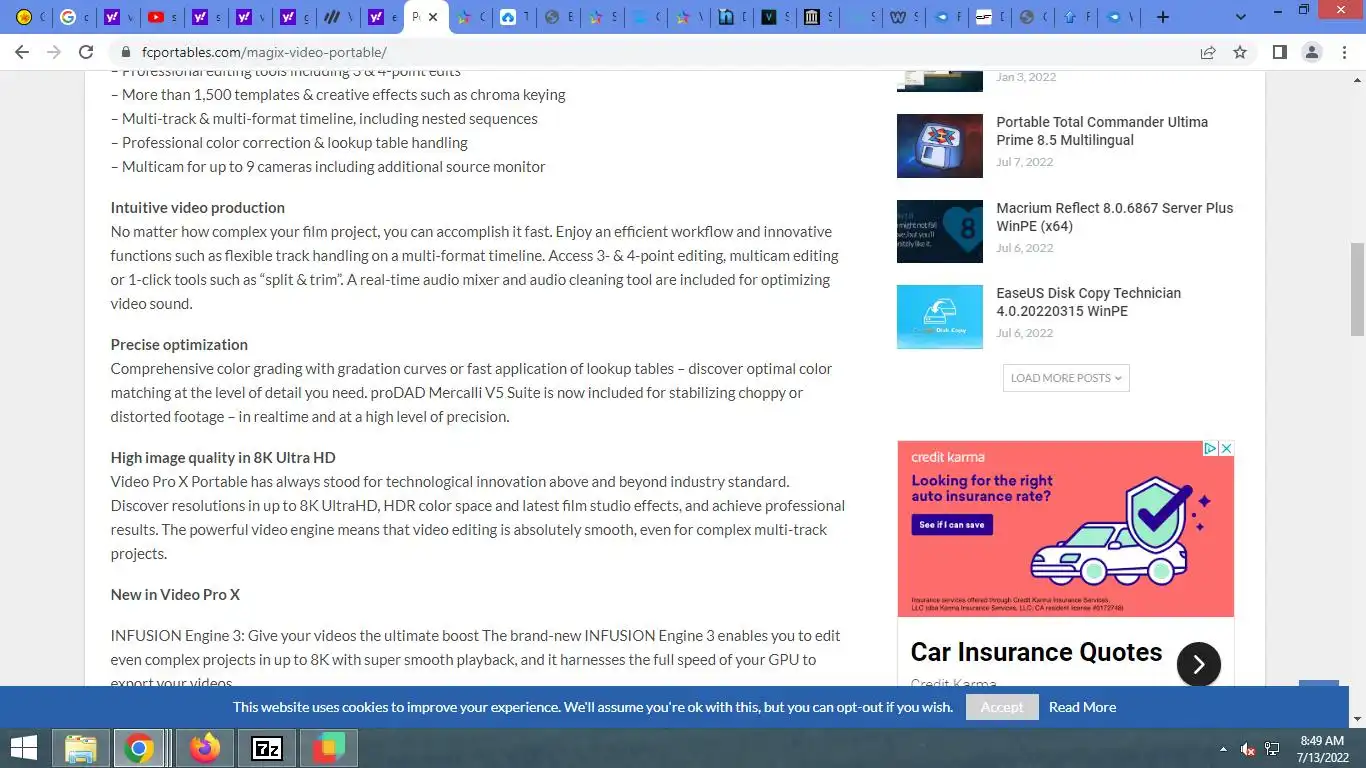Open the red-green app in taskbar
This screenshot has height=768, width=1366.
point(329,748)
